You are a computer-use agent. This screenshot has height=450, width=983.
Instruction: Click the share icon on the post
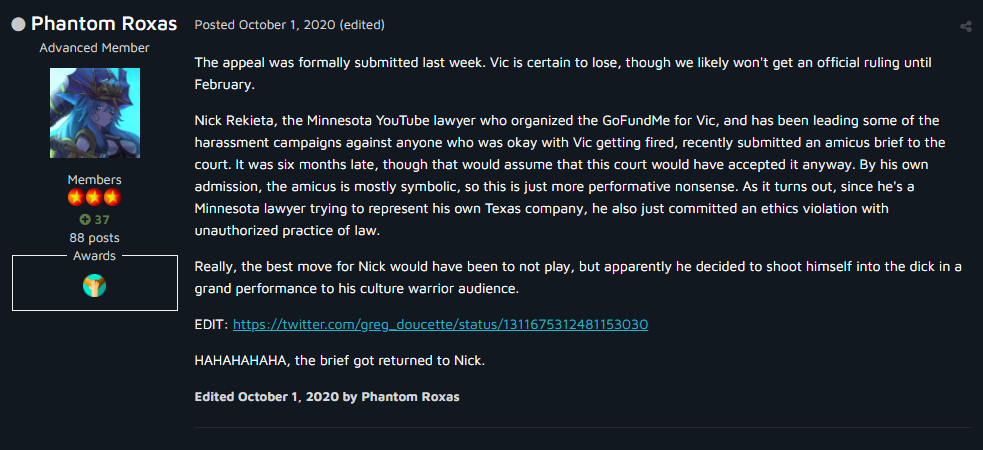coord(965,26)
